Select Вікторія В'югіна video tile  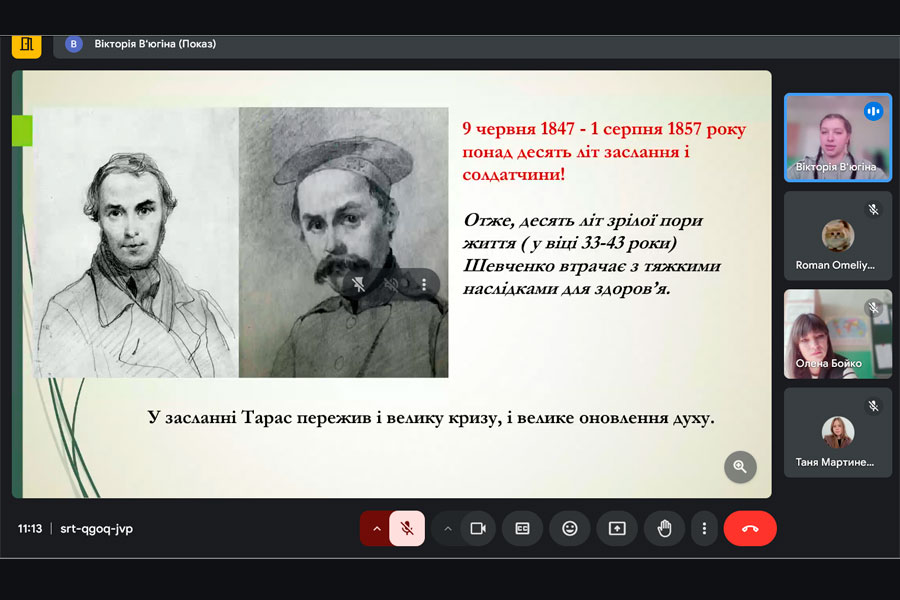pos(838,138)
